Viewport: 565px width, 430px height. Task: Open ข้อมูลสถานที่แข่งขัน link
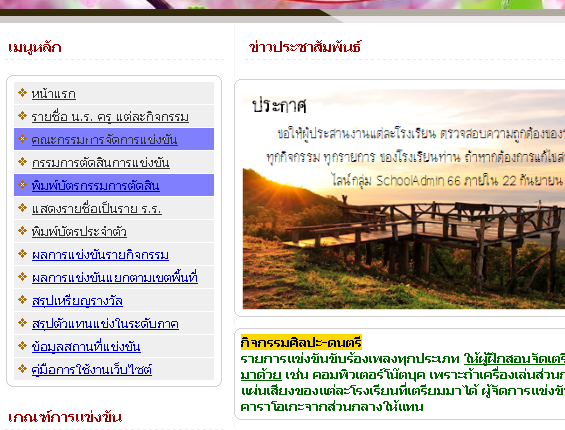point(86,347)
